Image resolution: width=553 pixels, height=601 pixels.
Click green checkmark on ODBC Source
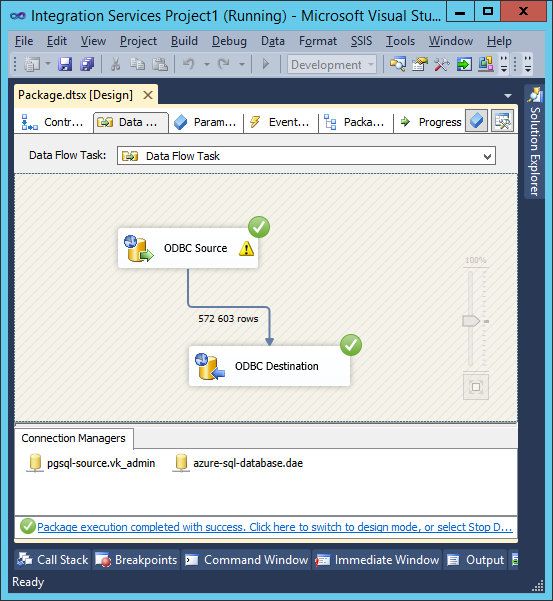[x=259, y=227]
